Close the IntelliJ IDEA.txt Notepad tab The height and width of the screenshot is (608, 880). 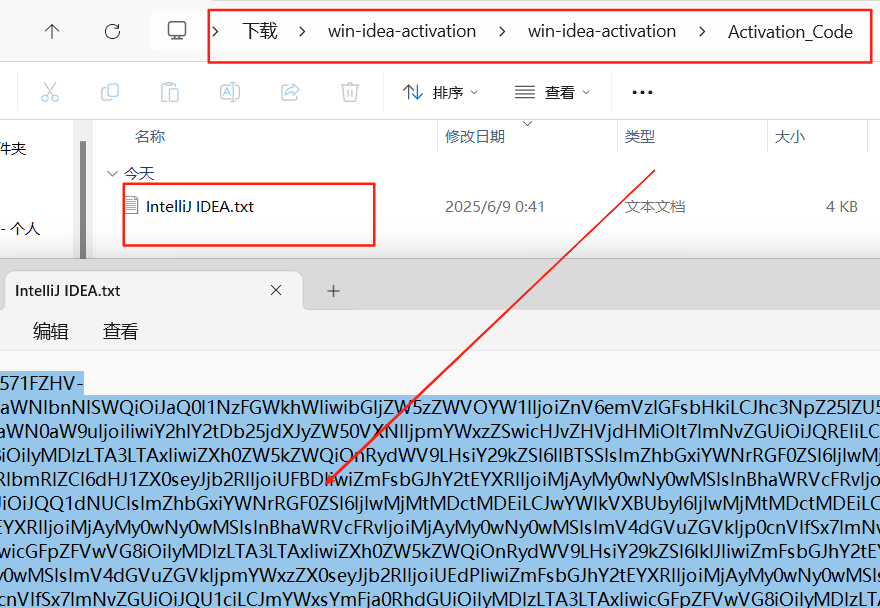276,290
